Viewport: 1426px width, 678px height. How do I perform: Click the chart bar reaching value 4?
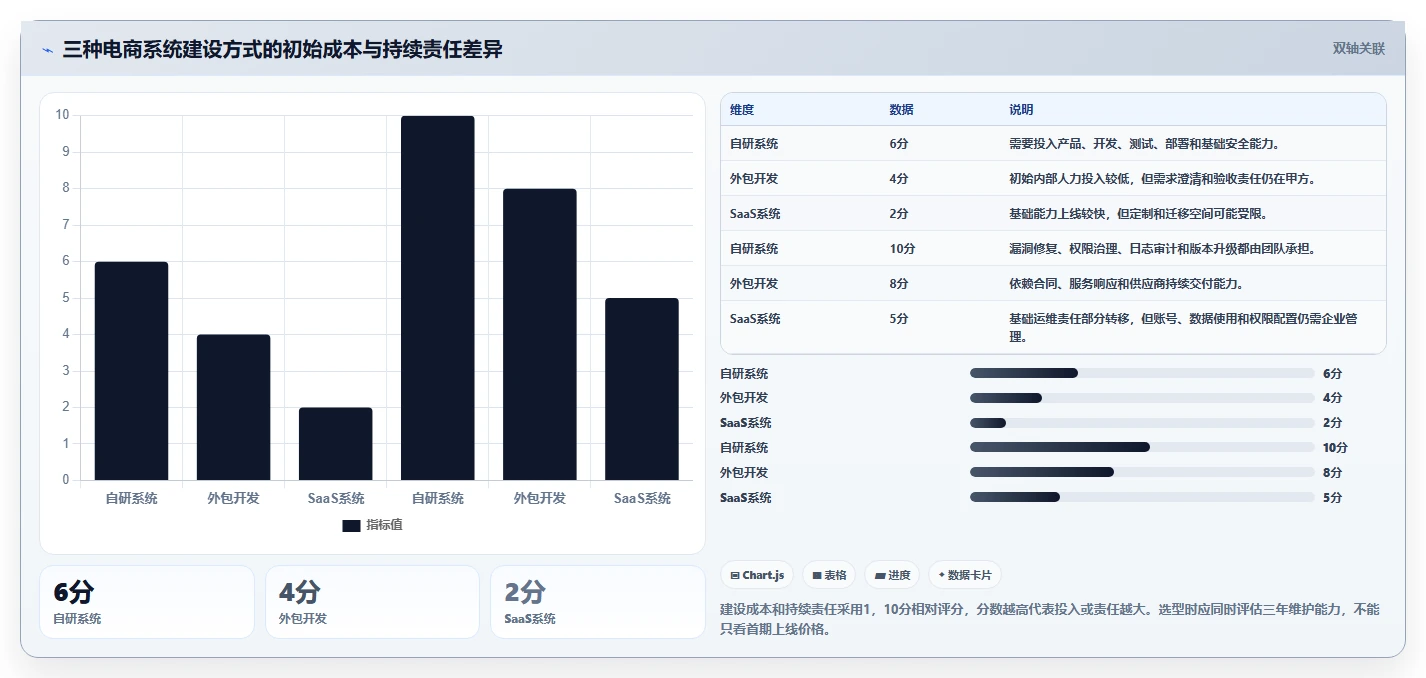tap(233, 407)
